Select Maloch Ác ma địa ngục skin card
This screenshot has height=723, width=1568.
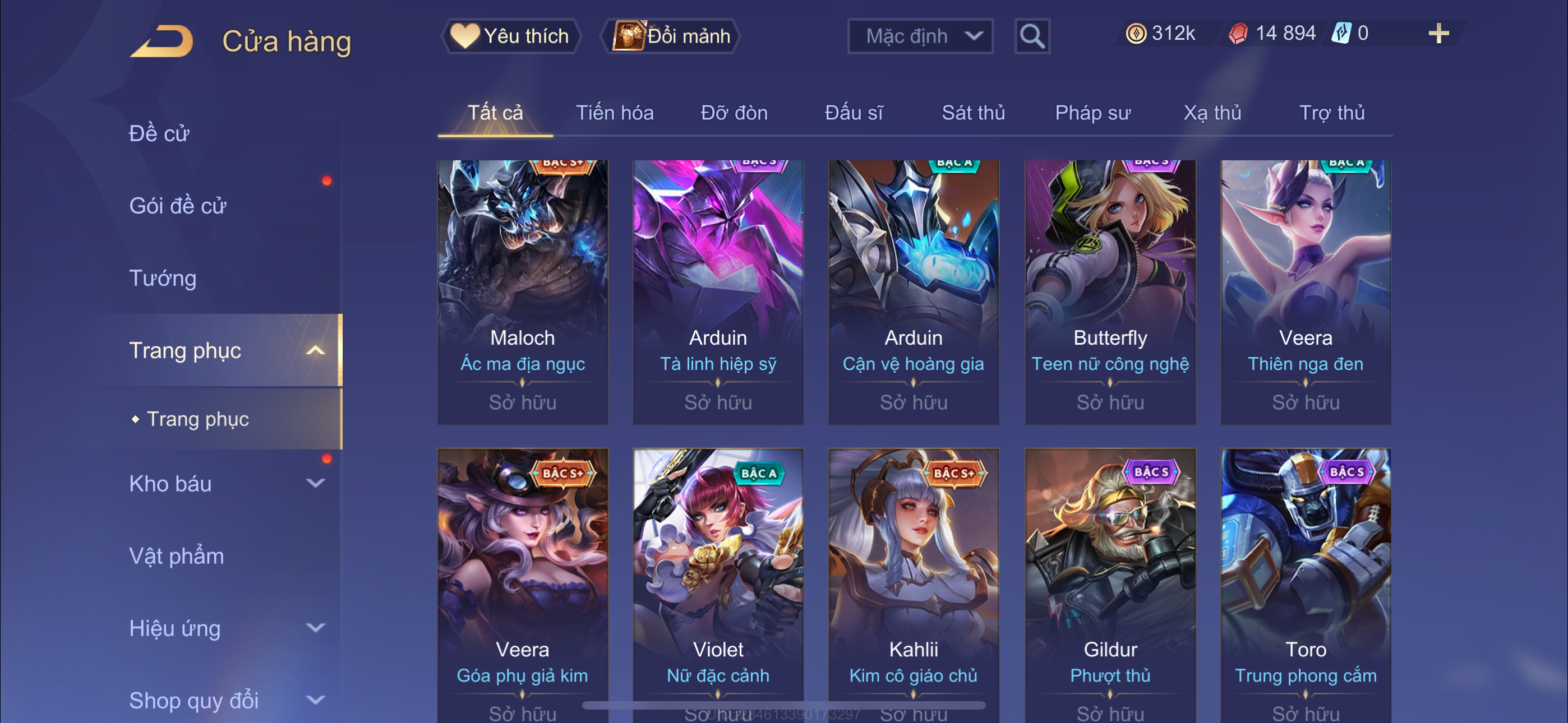click(x=522, y=292)
